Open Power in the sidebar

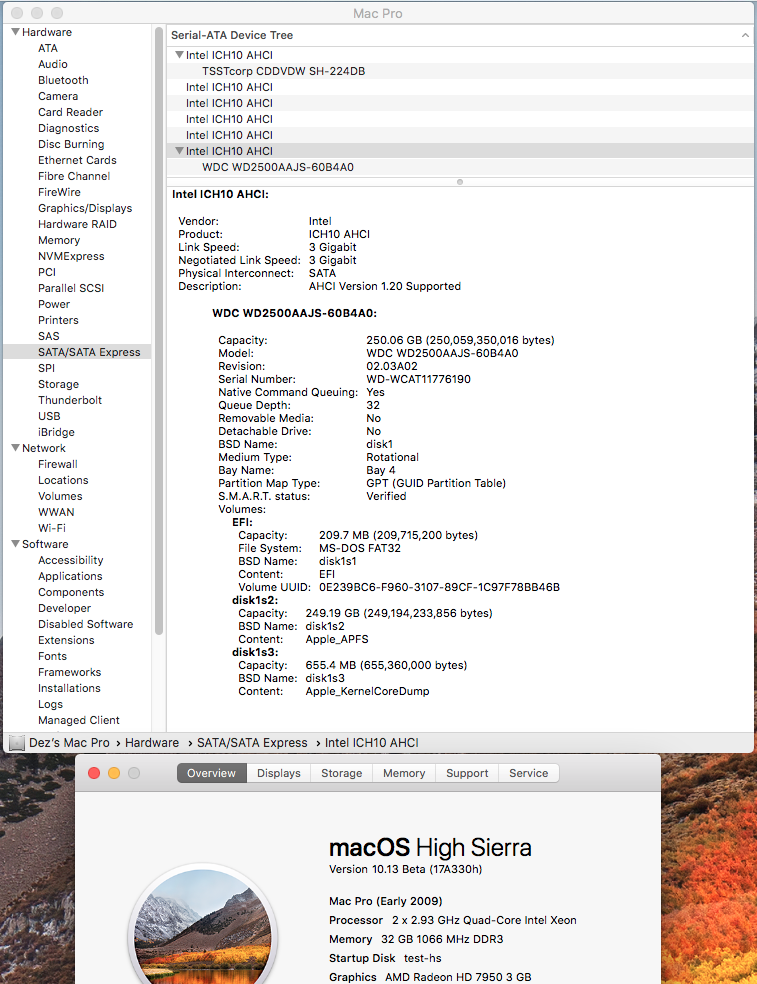(x=54, y=304)
